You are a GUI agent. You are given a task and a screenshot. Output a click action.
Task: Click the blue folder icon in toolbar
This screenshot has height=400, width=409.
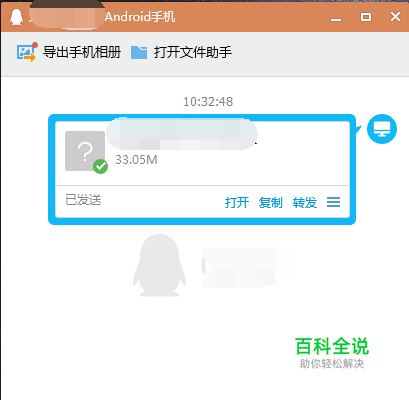click(x=139, y=52)
